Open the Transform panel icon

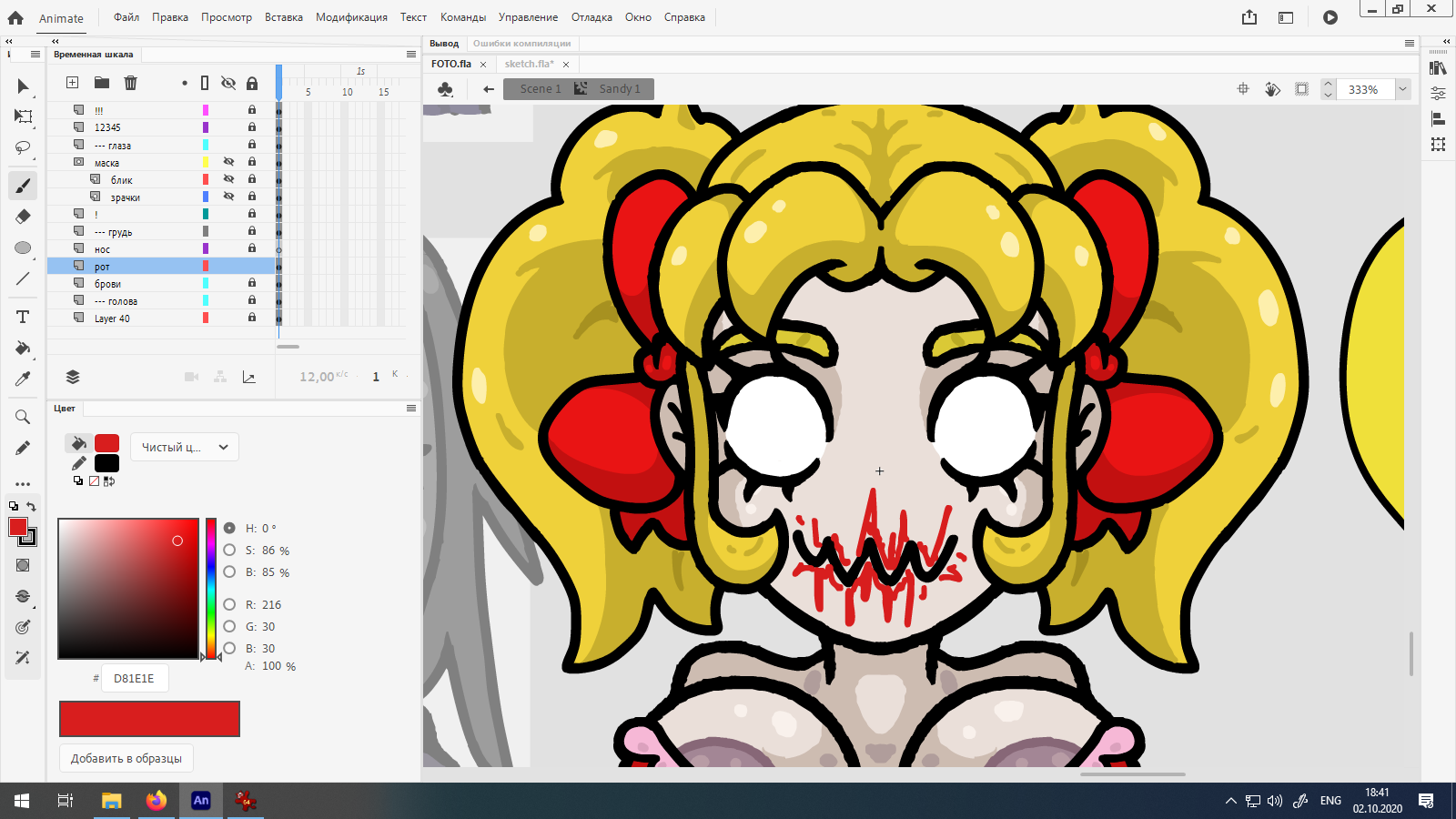point(1438,145)
